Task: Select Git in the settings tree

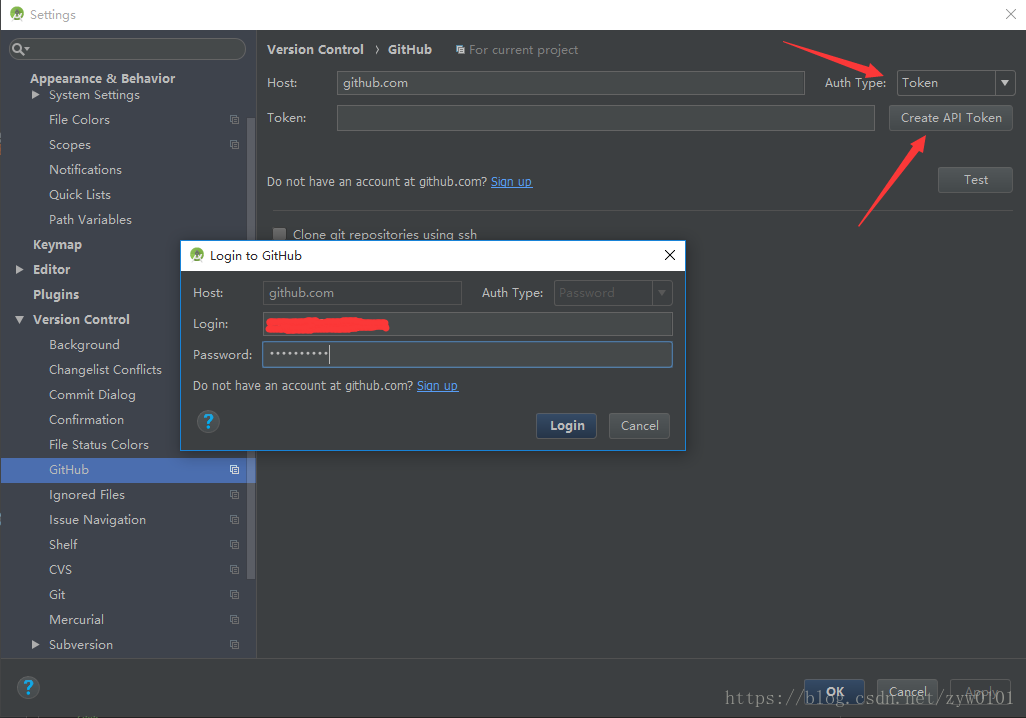Action: tap(57, 595)
